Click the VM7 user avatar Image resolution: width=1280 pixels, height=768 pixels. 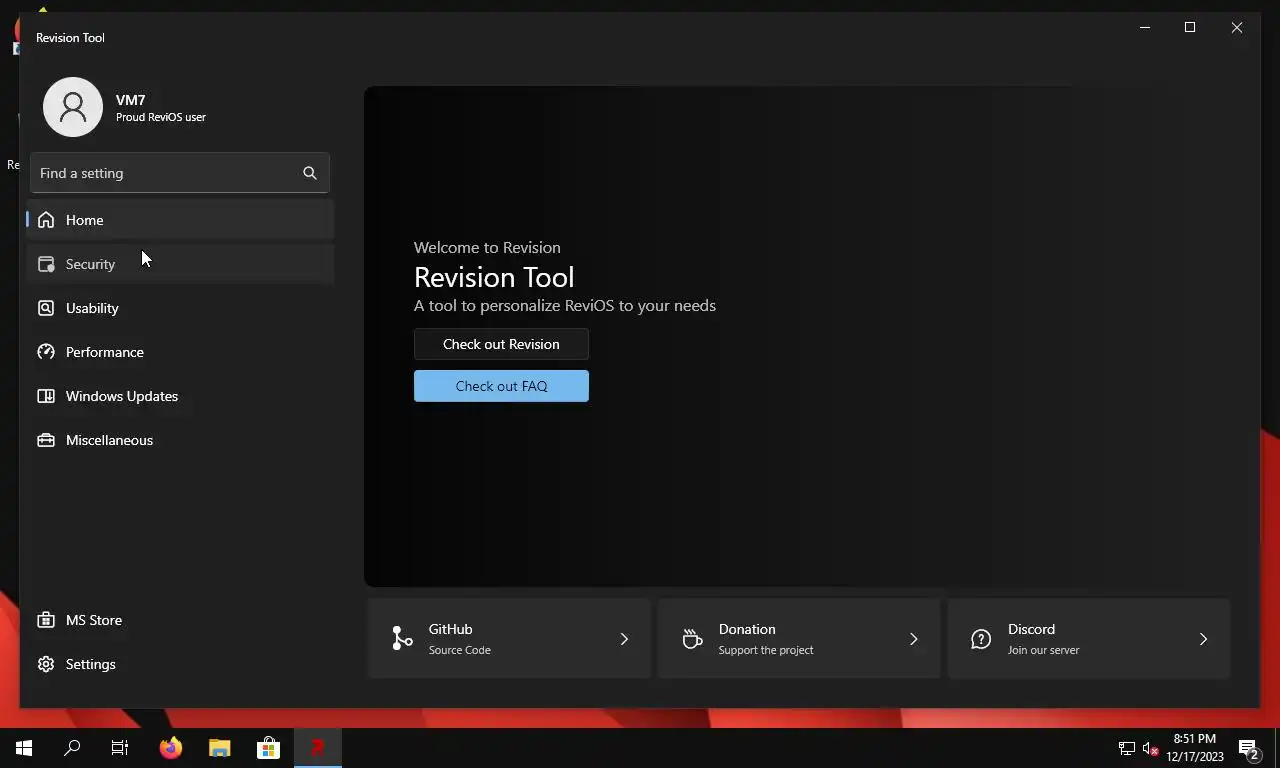pos(73,107)
